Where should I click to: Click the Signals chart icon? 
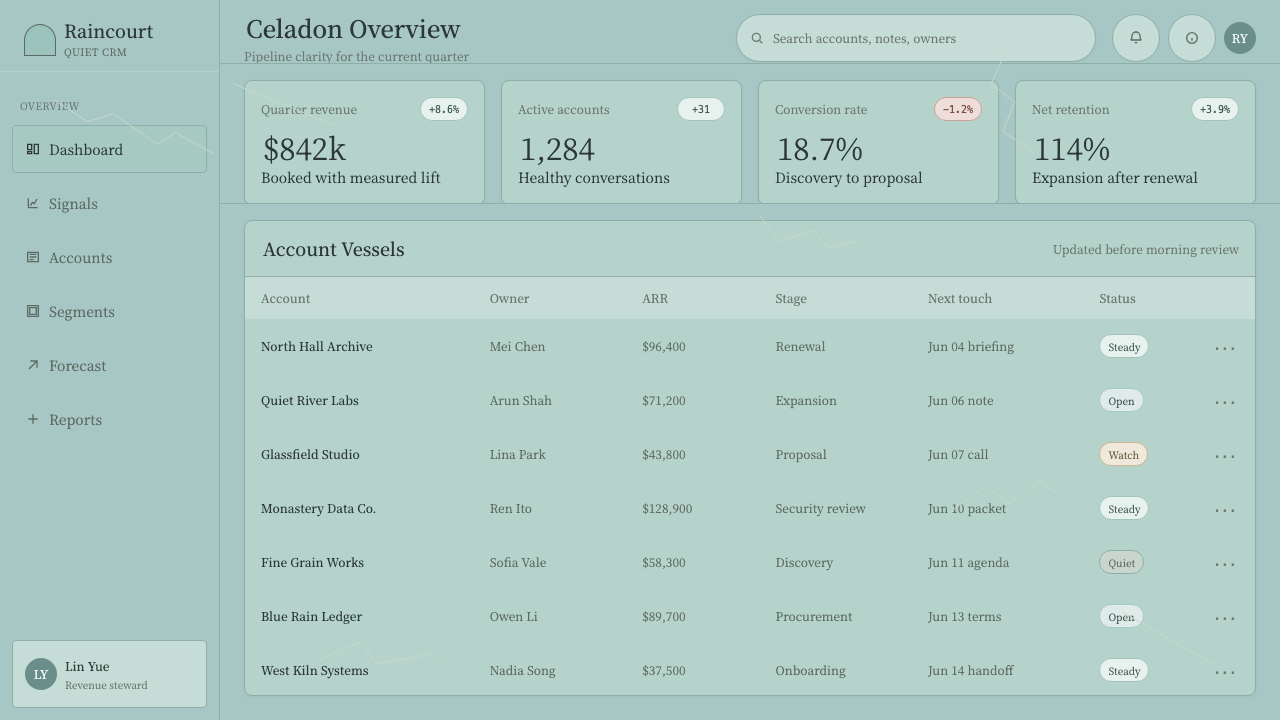tap(33, 203)
